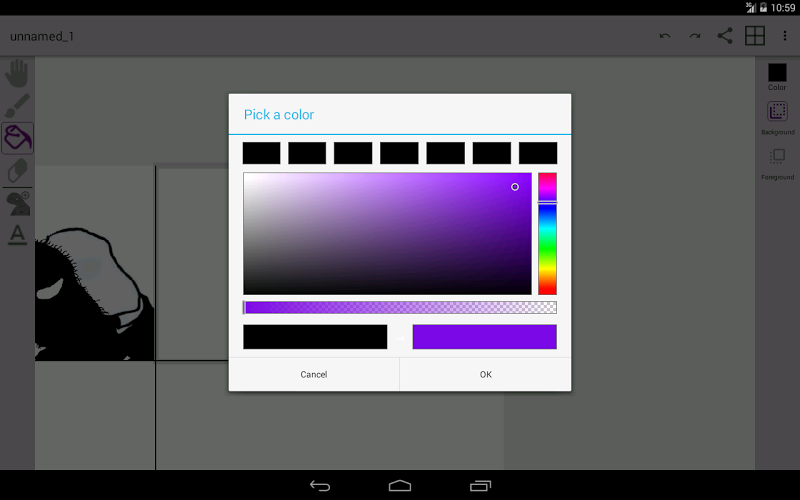Screen dimensions: 800x500
Task: Choose the sixth black preset swatch
Action: tap(492, 153)
